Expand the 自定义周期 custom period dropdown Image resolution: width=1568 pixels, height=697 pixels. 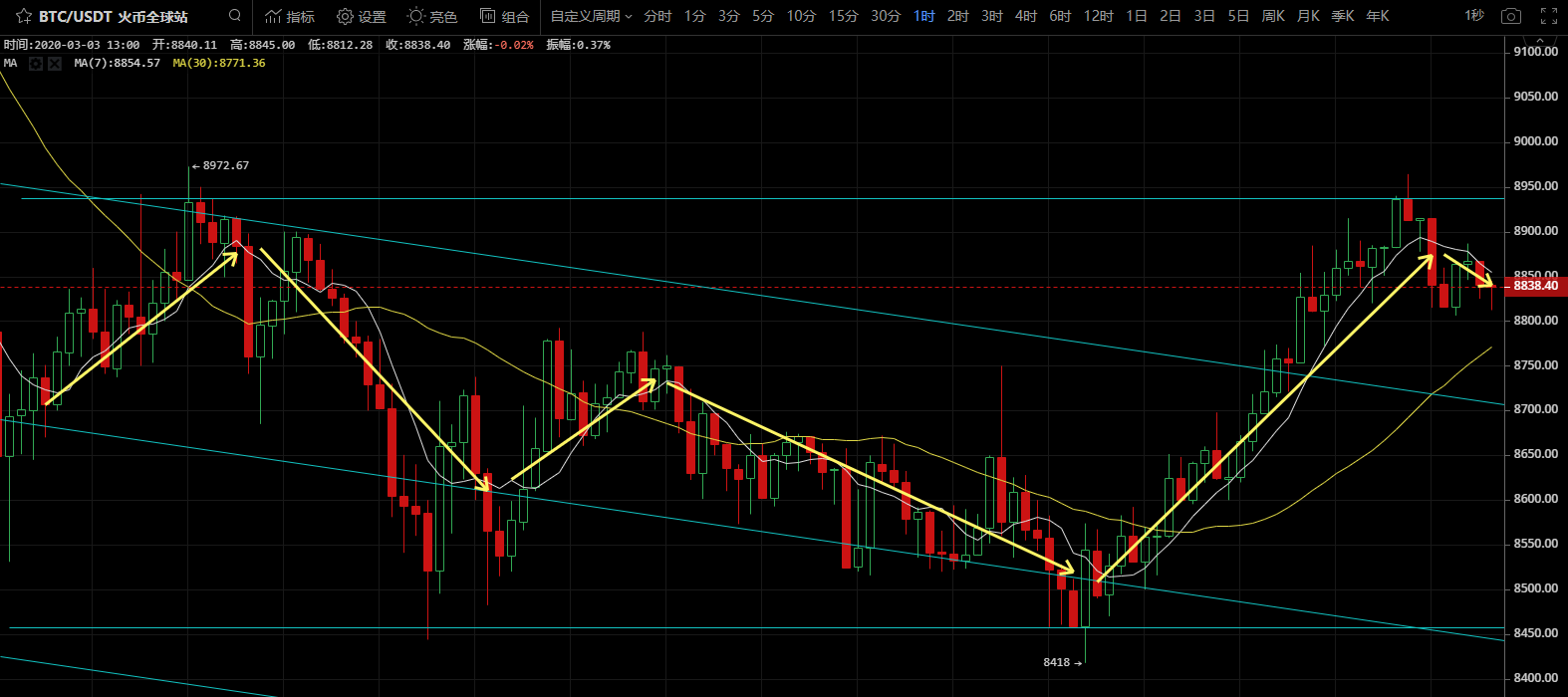pyautogui.click(x=592, y=16)
